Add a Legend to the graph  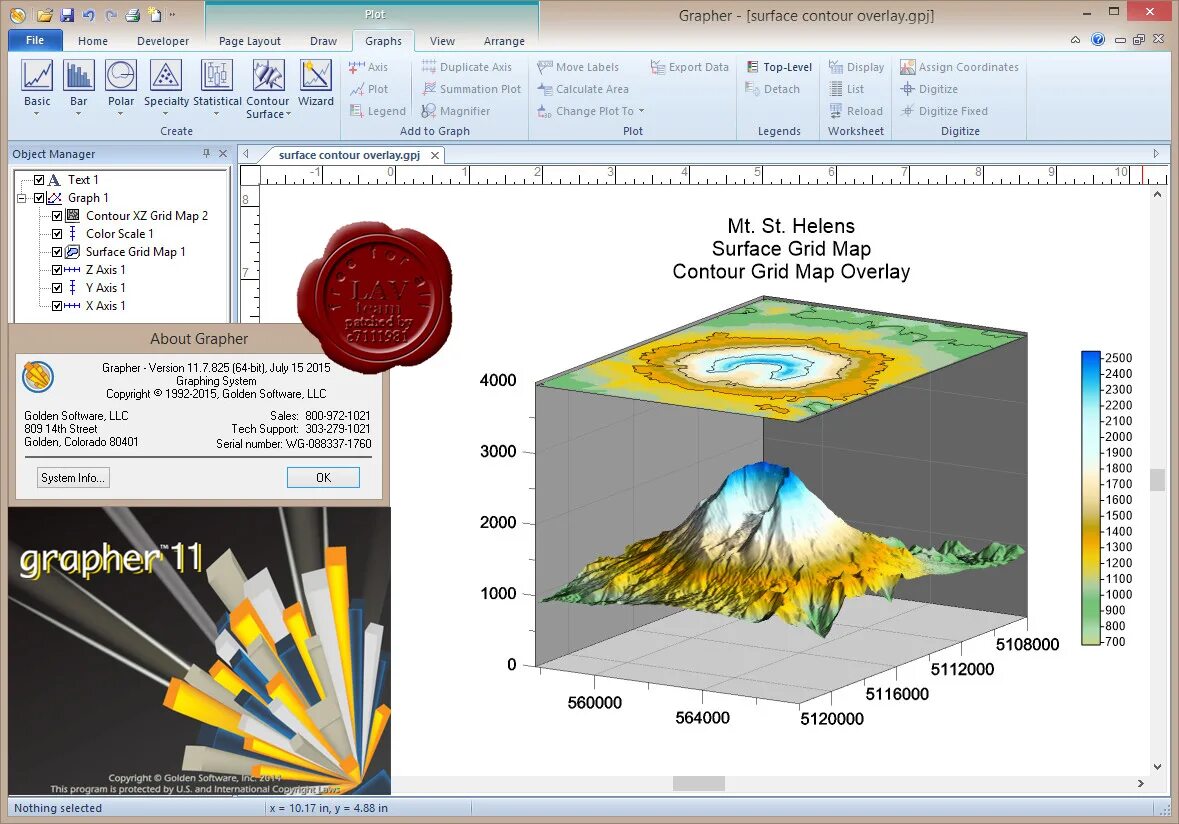[377, 111]
